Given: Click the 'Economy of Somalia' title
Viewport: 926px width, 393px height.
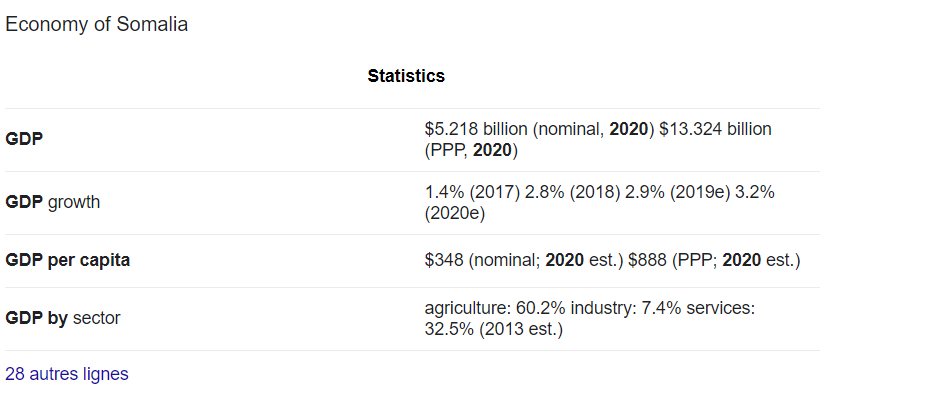Looking at the screenshot, I should [96, 24].
